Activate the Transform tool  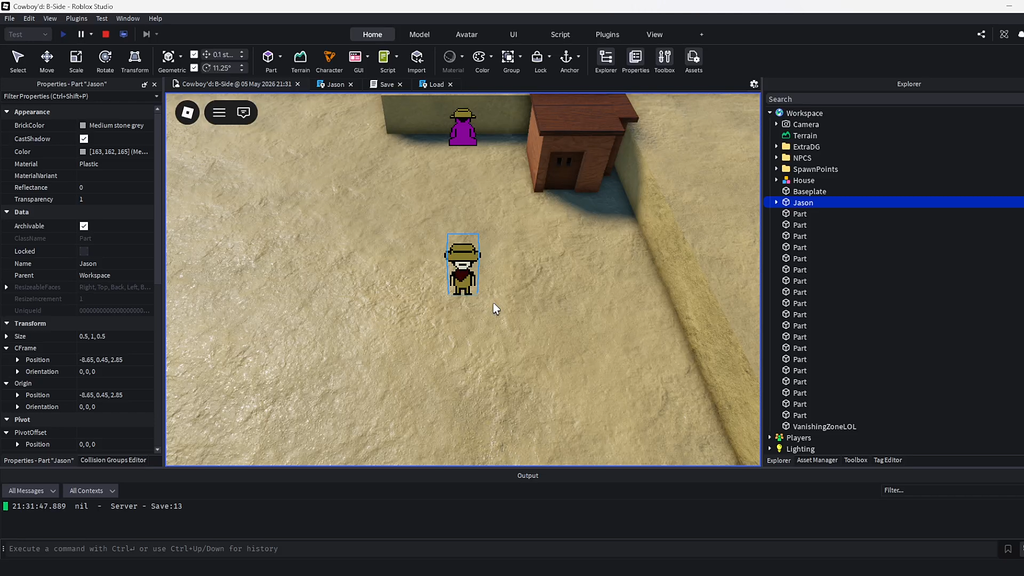135,61
